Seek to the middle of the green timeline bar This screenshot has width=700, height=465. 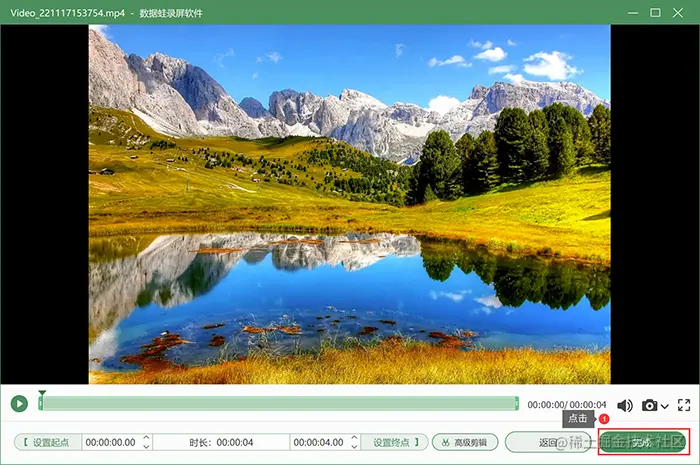click(x=279, y=404)
